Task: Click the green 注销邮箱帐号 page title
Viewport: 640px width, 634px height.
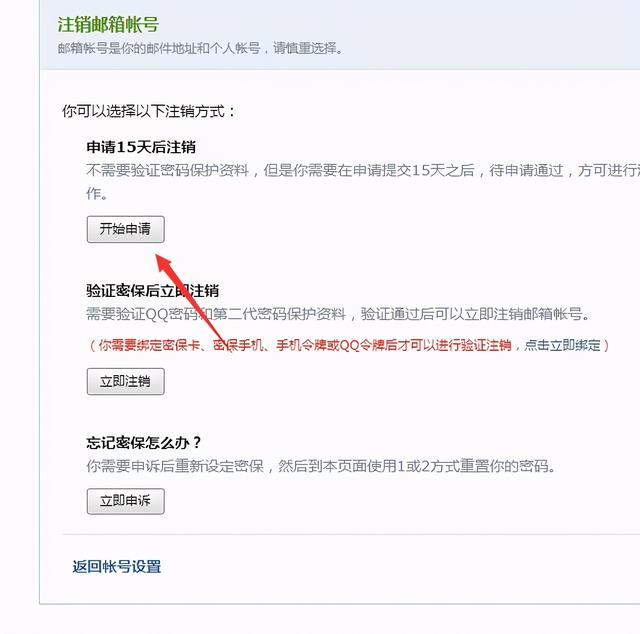Action: click(108, 24)
